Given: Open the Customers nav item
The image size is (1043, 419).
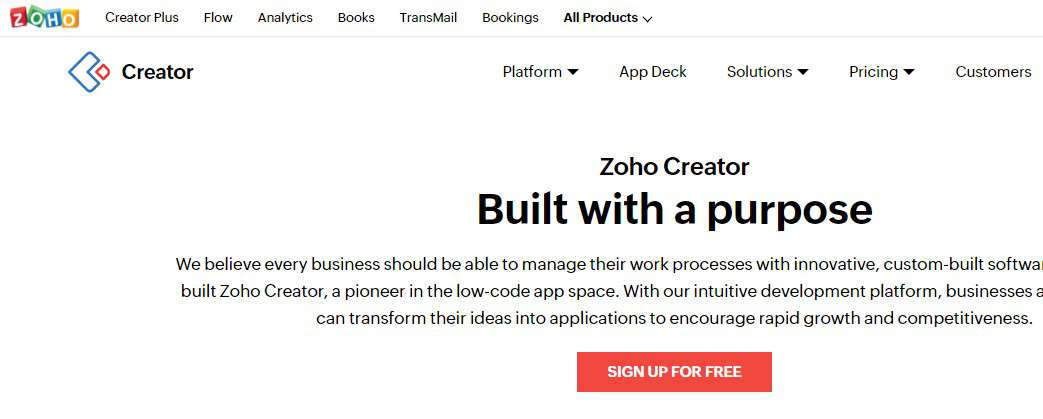Looking at the screenshot, I should (x=993, y=72).
